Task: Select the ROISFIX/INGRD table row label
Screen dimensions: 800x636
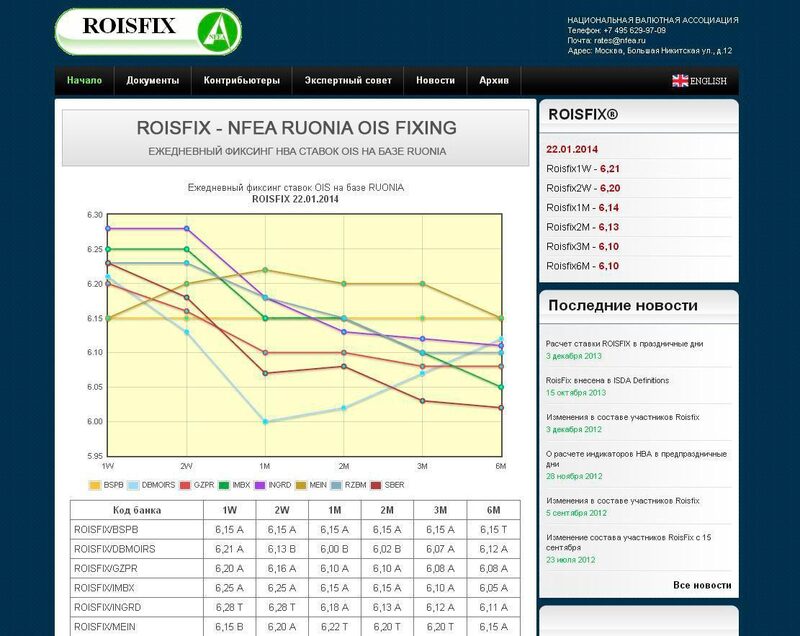Action: [108, 607]
